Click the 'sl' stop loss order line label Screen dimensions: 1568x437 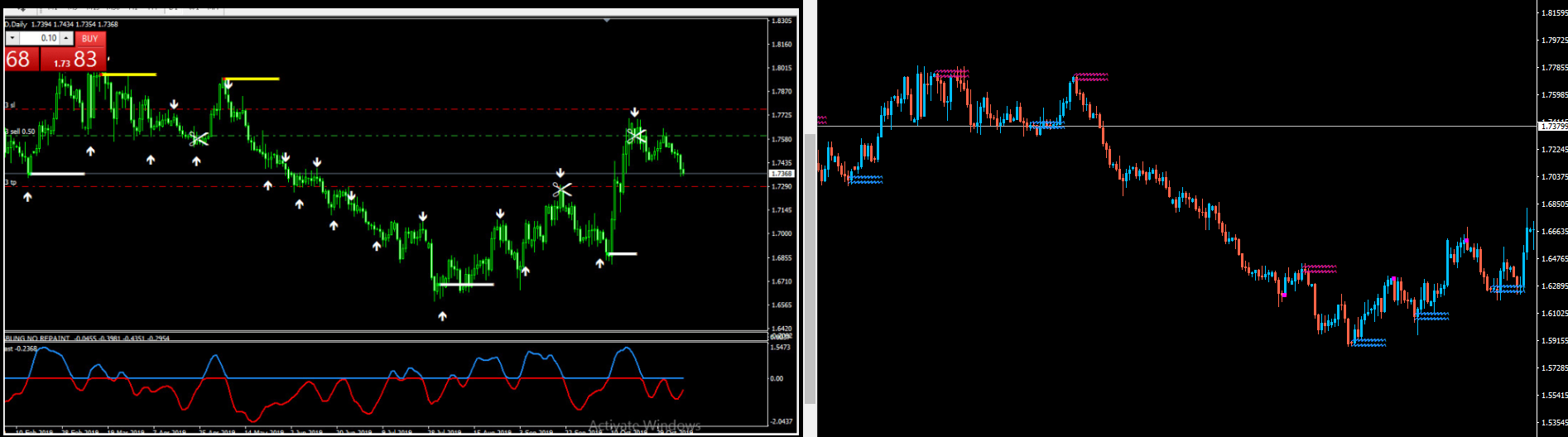(11, 105)
